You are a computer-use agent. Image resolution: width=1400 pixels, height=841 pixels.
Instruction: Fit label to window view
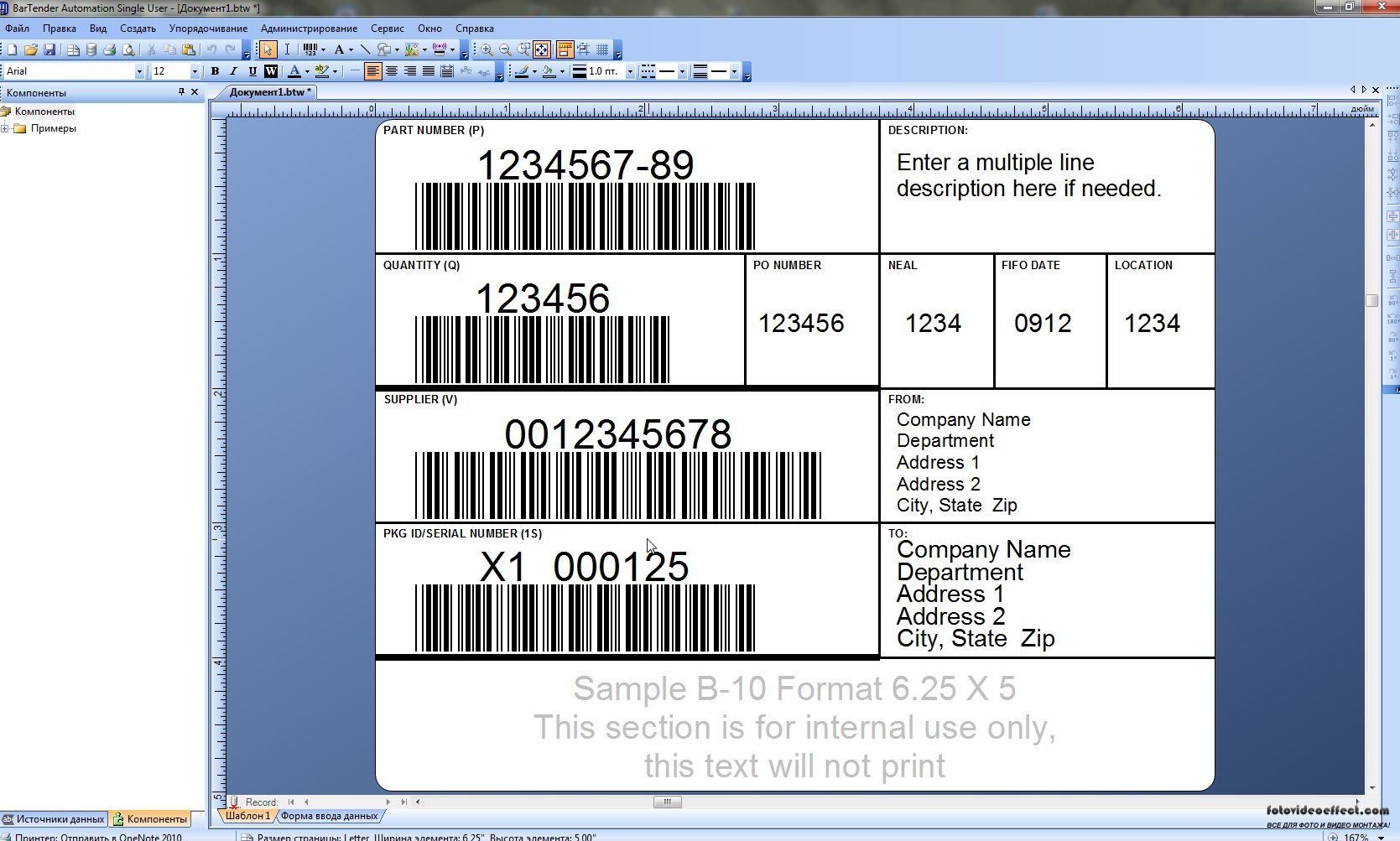pos(542,49)
